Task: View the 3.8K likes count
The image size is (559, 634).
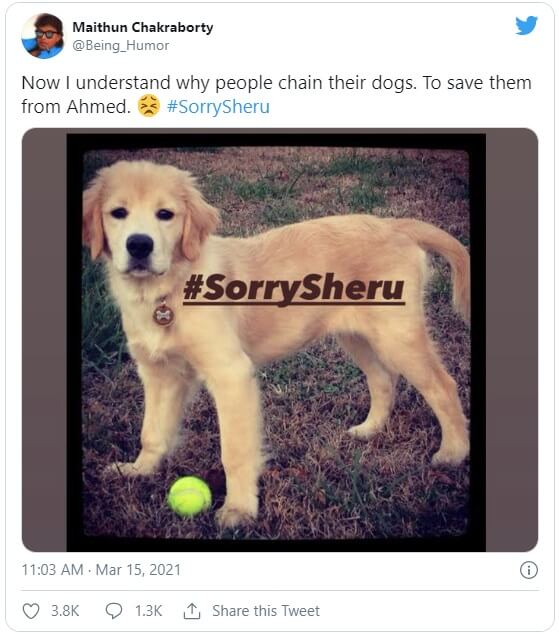Action: (65, 611)
